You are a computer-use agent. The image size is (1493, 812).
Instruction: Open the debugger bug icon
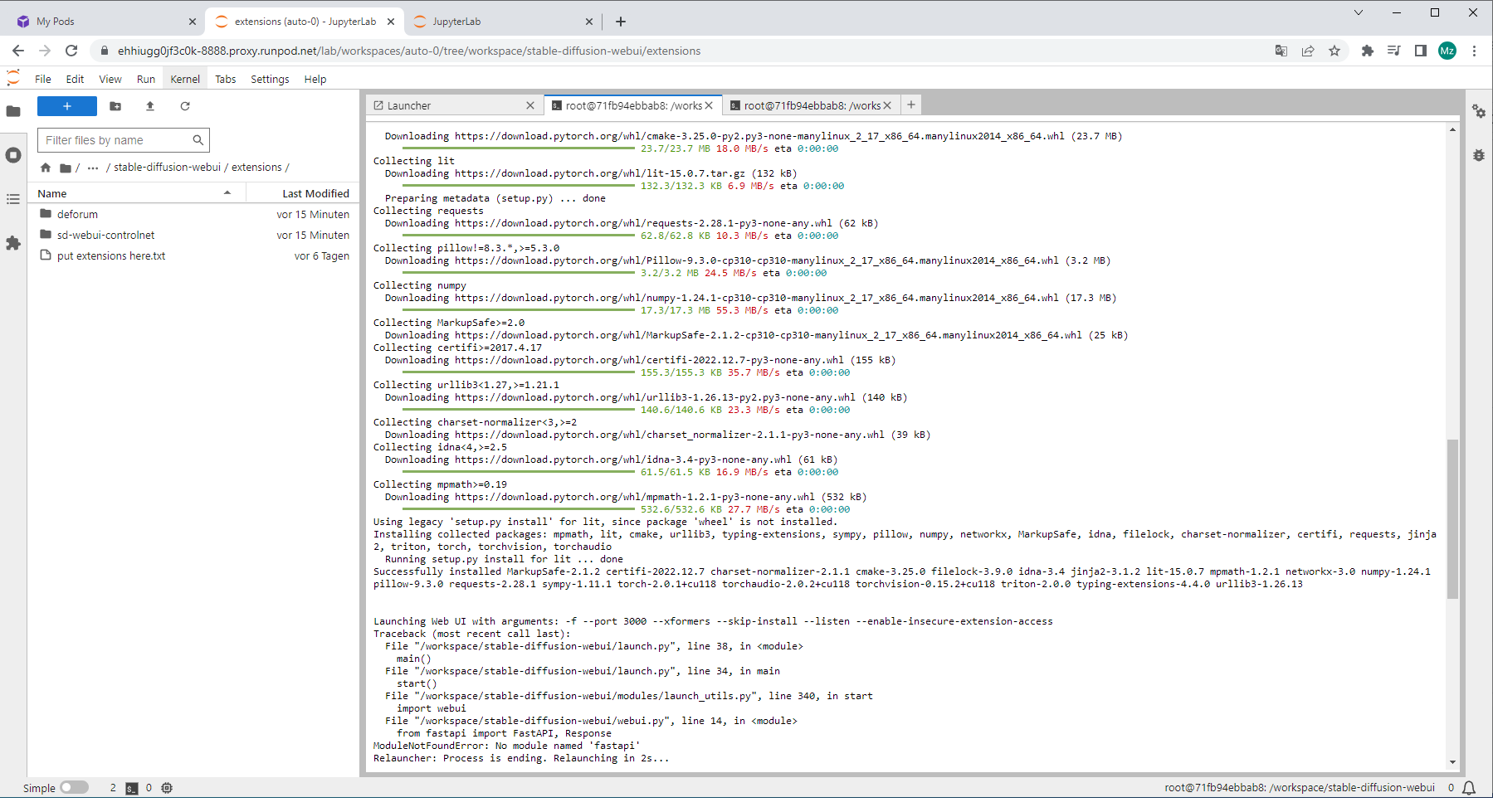tap(1480, 155)
